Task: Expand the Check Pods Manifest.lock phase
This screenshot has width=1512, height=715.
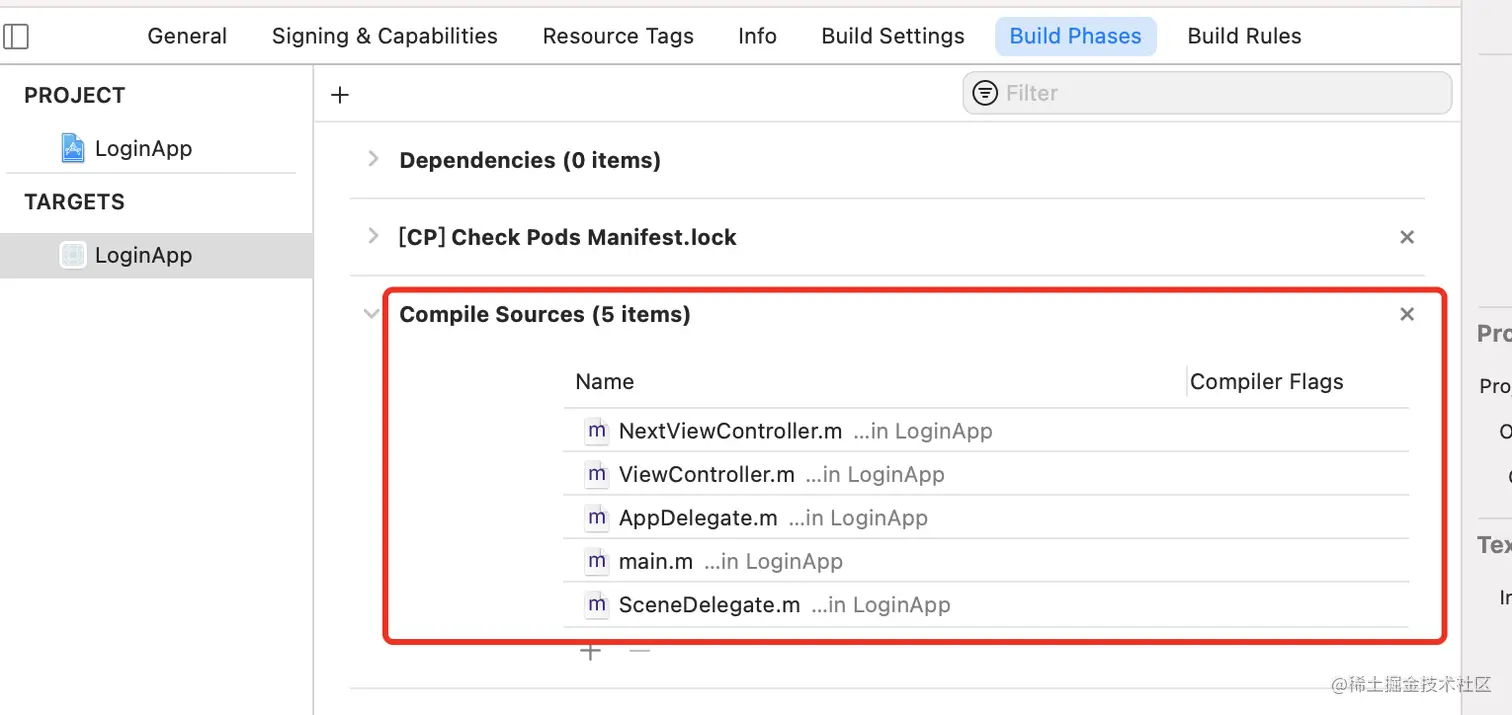Action: pos(373,236)
